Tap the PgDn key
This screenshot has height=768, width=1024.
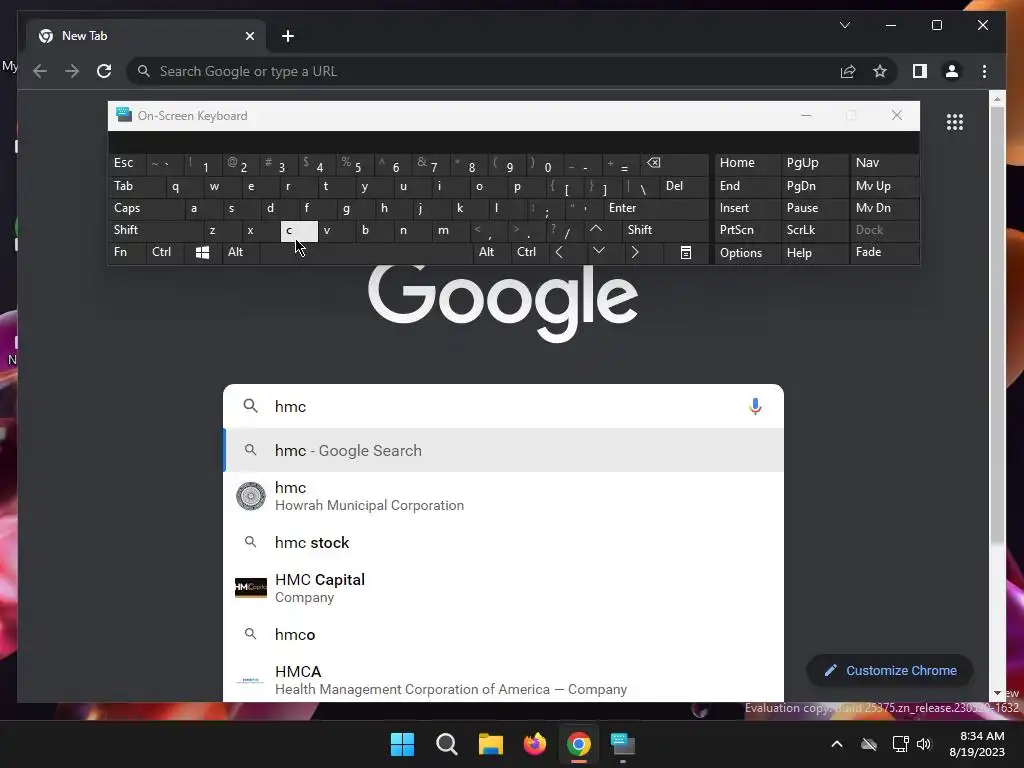point(814,186)
